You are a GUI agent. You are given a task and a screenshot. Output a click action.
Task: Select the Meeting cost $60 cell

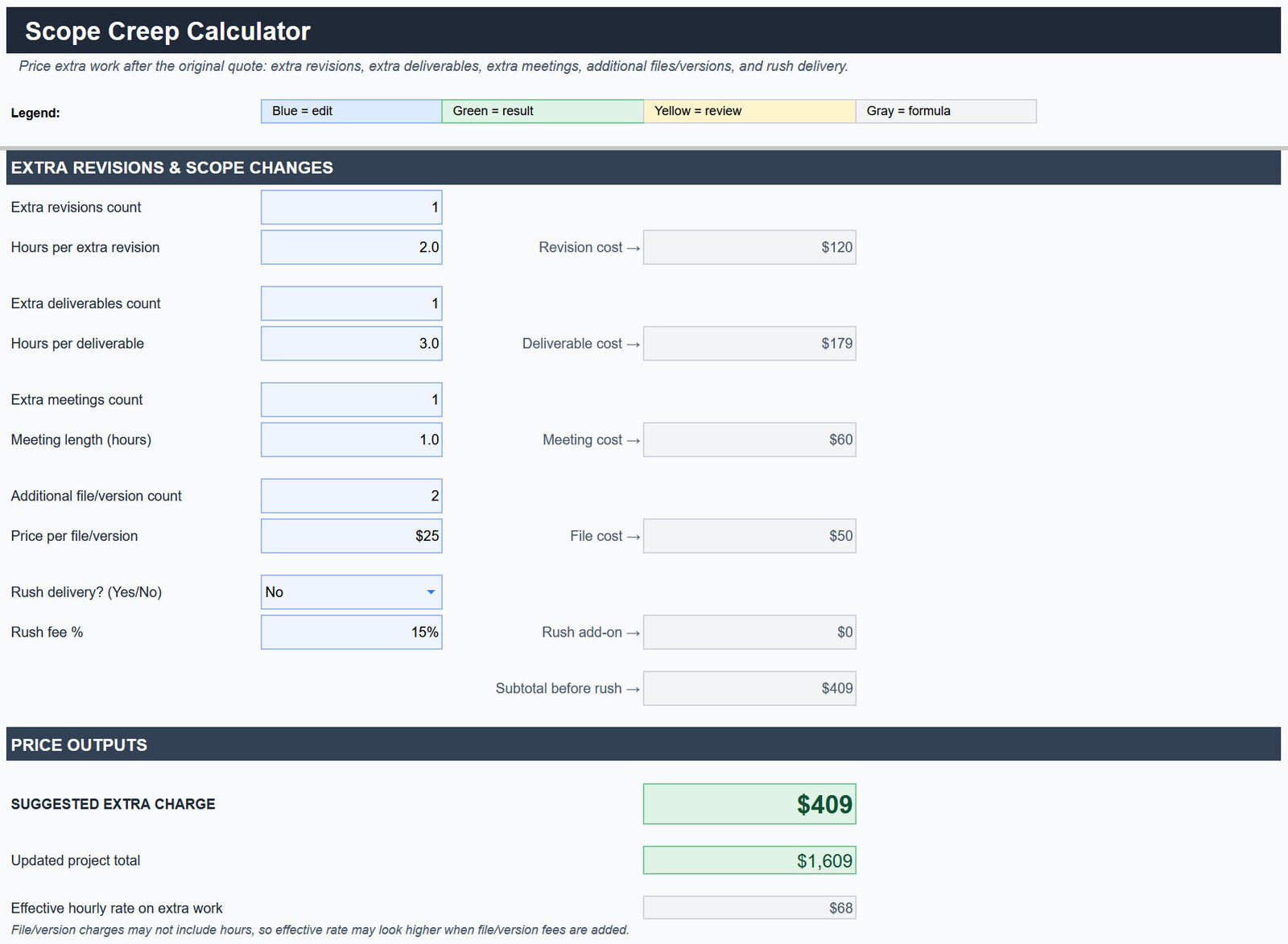tap(749, 440)
